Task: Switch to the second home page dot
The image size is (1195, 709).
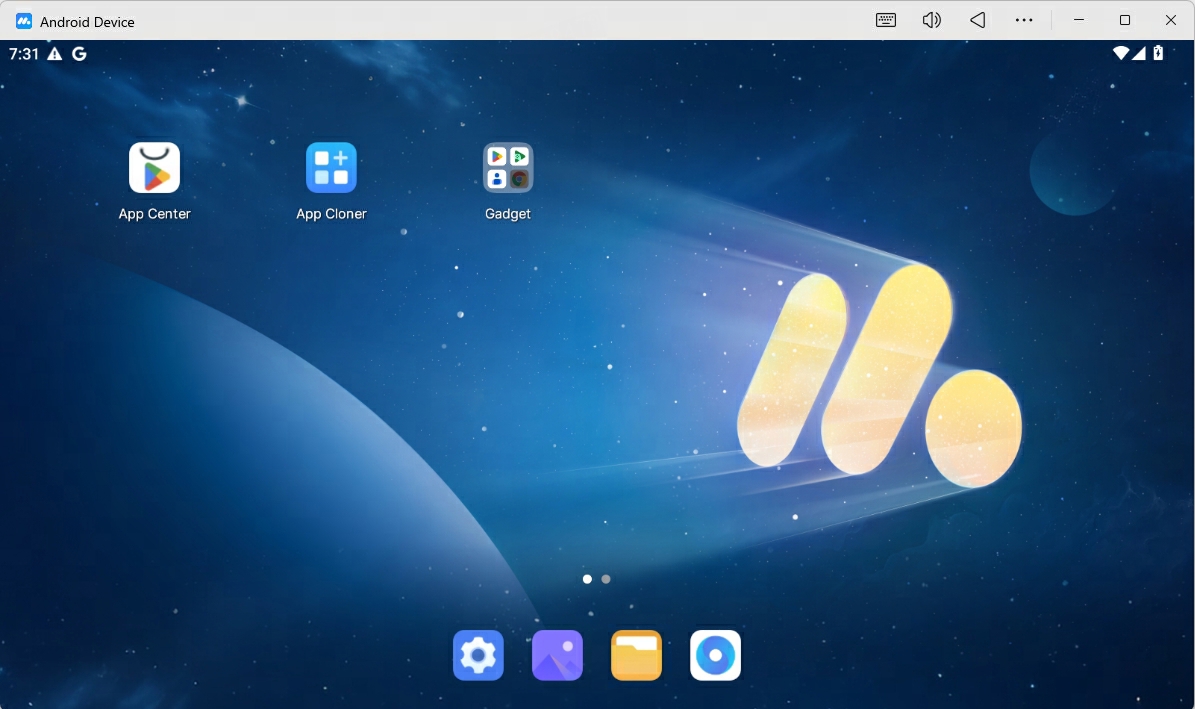Action: pyautogui.click(x=606, y=579)
